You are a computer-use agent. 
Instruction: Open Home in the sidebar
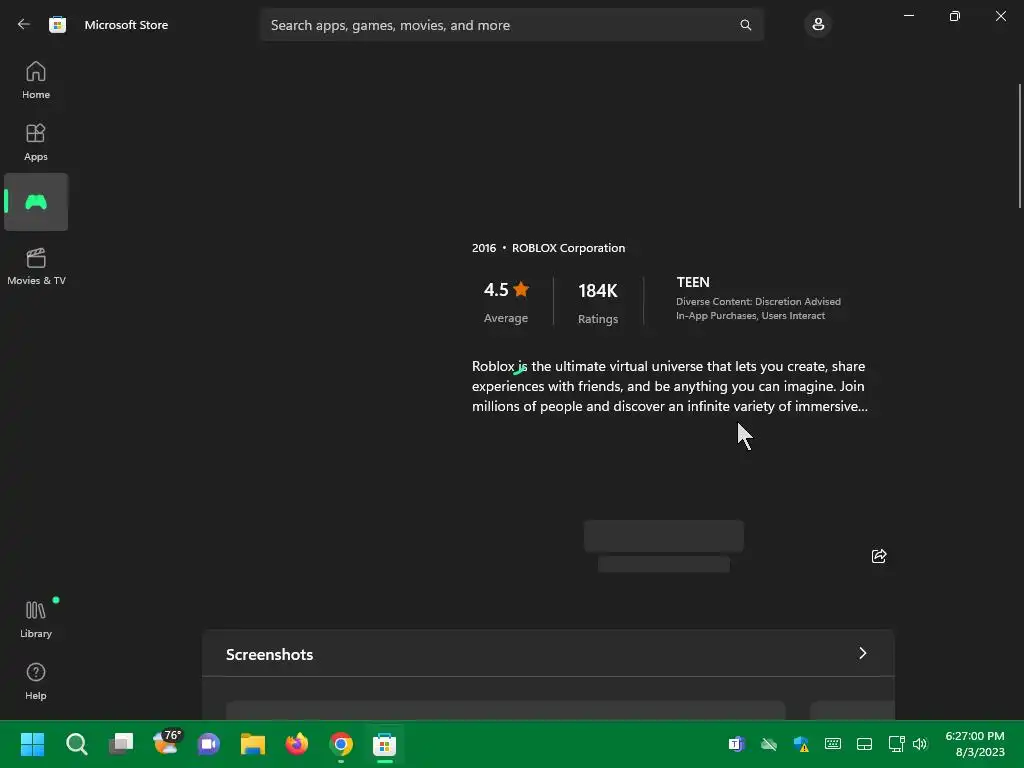(x=36, y=80)
